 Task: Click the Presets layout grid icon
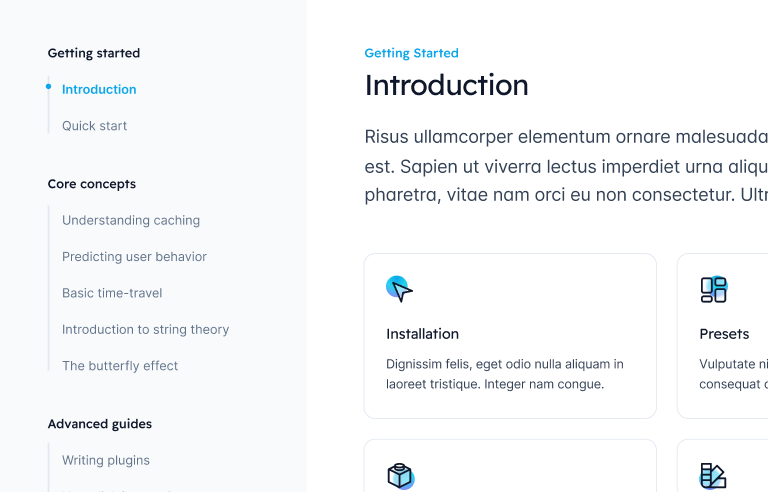point(713,290)
